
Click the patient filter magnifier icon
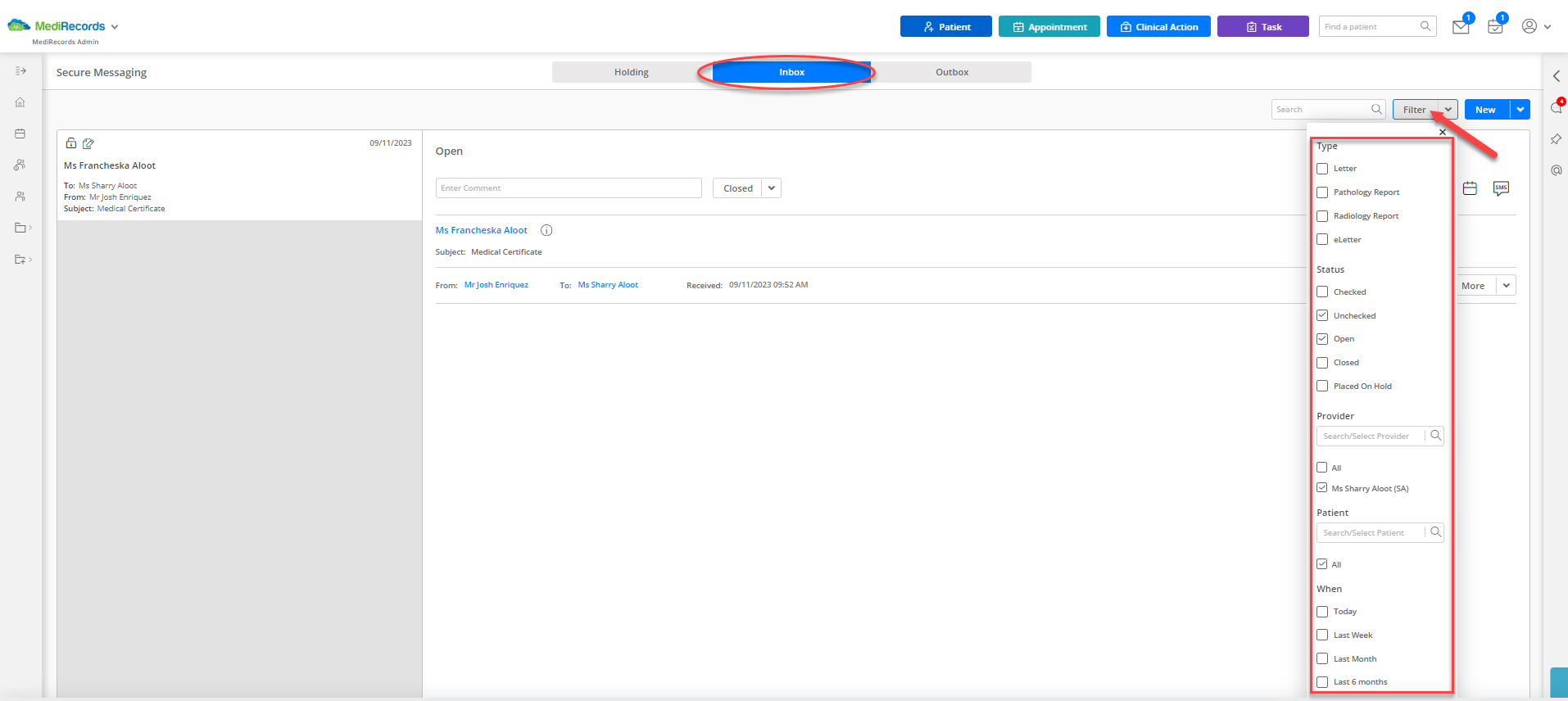click(1435, 532)
